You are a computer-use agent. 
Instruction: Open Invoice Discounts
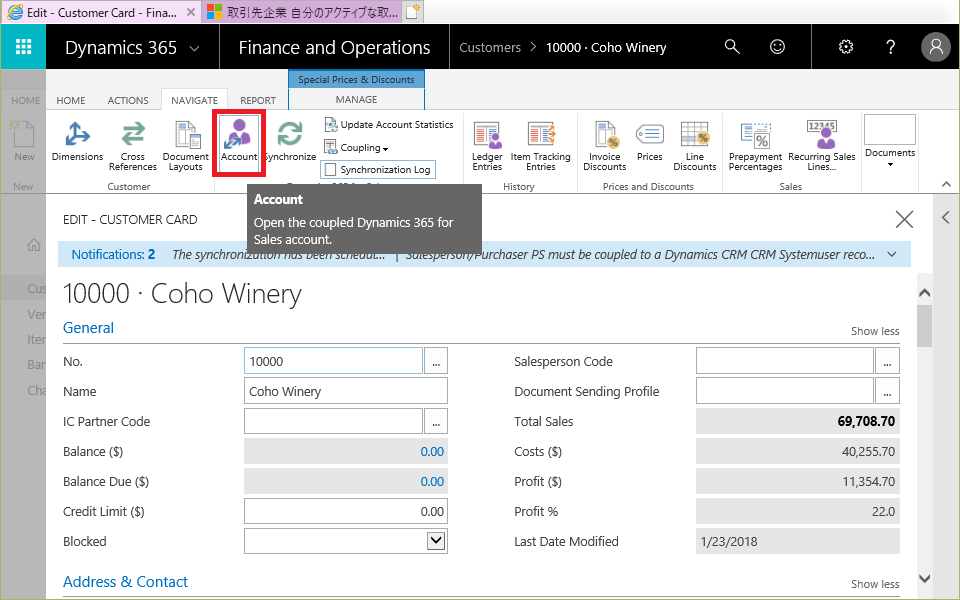tap(605, 147)
